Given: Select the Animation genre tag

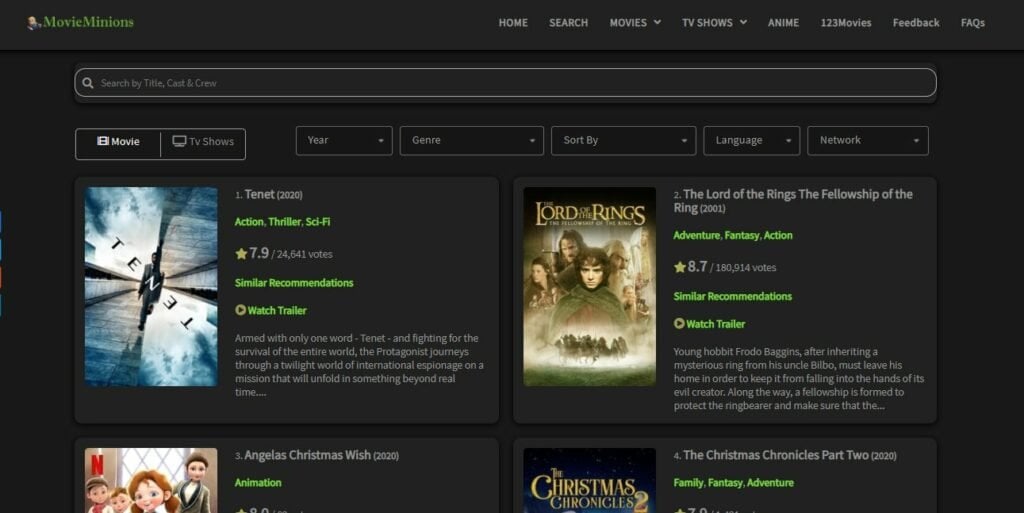Looking at the screenshot, I should point(258,483).
